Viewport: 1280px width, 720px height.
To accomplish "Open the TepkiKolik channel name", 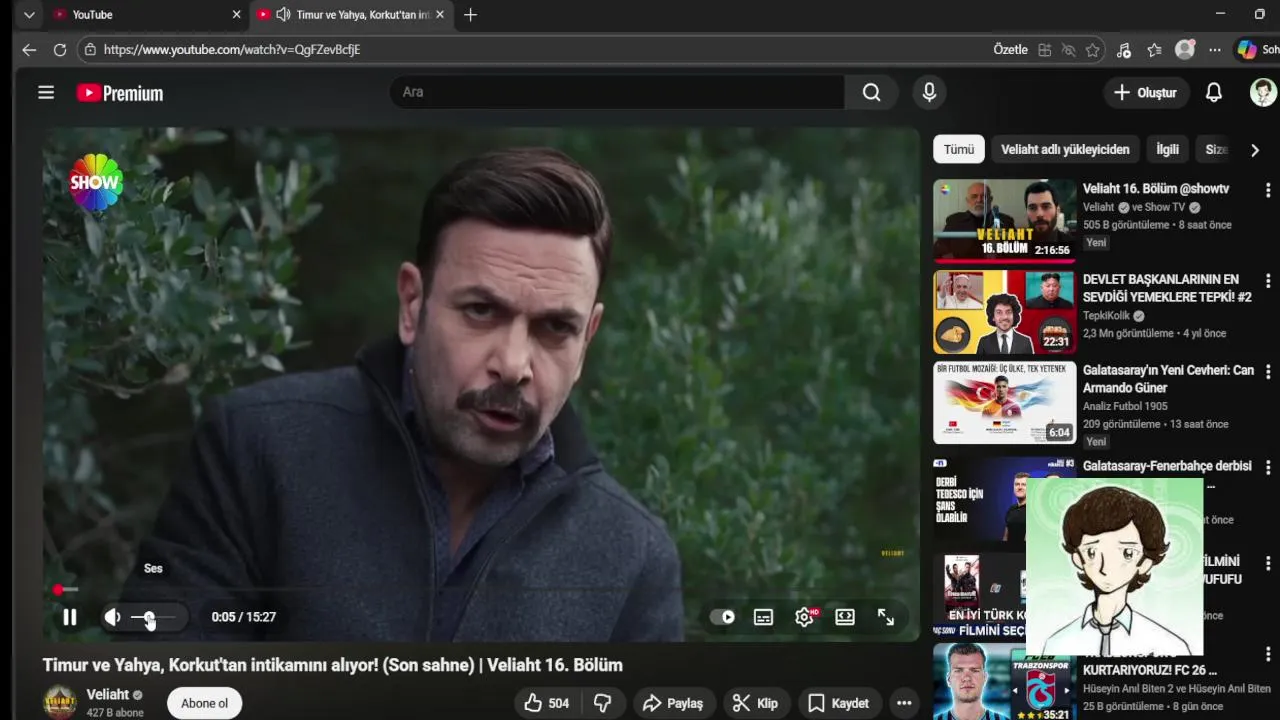I will (x=1107, y=316).
